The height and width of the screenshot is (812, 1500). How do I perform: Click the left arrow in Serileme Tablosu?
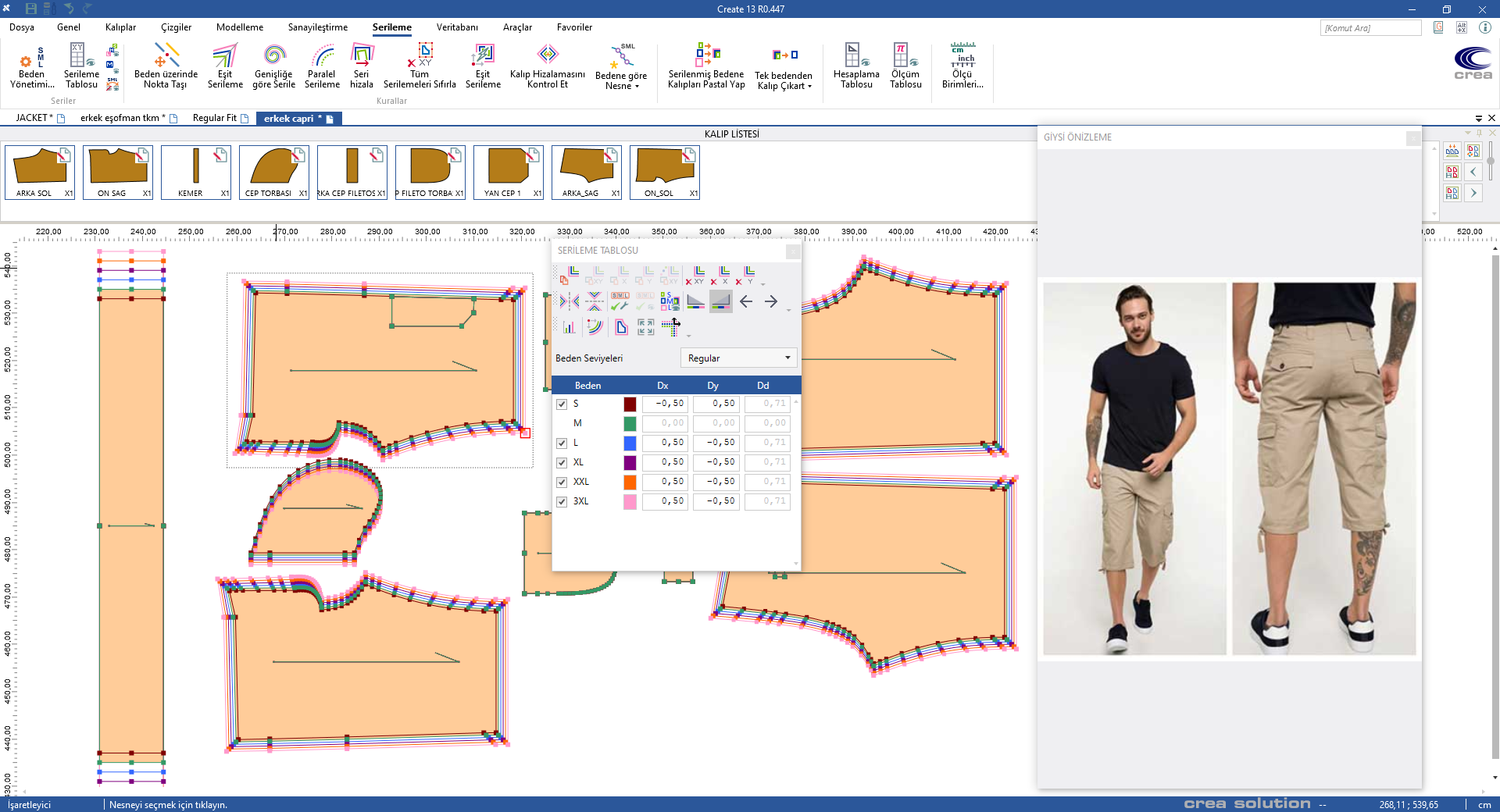pos(746,301)
